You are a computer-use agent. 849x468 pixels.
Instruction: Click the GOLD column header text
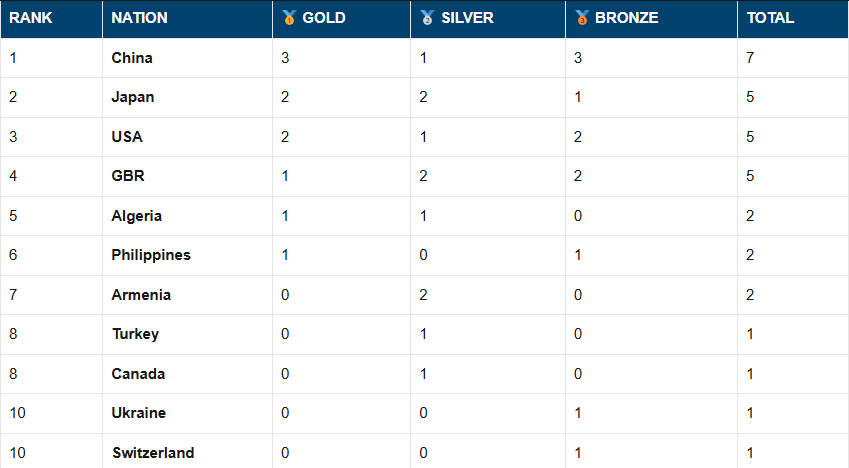point(324,18)
